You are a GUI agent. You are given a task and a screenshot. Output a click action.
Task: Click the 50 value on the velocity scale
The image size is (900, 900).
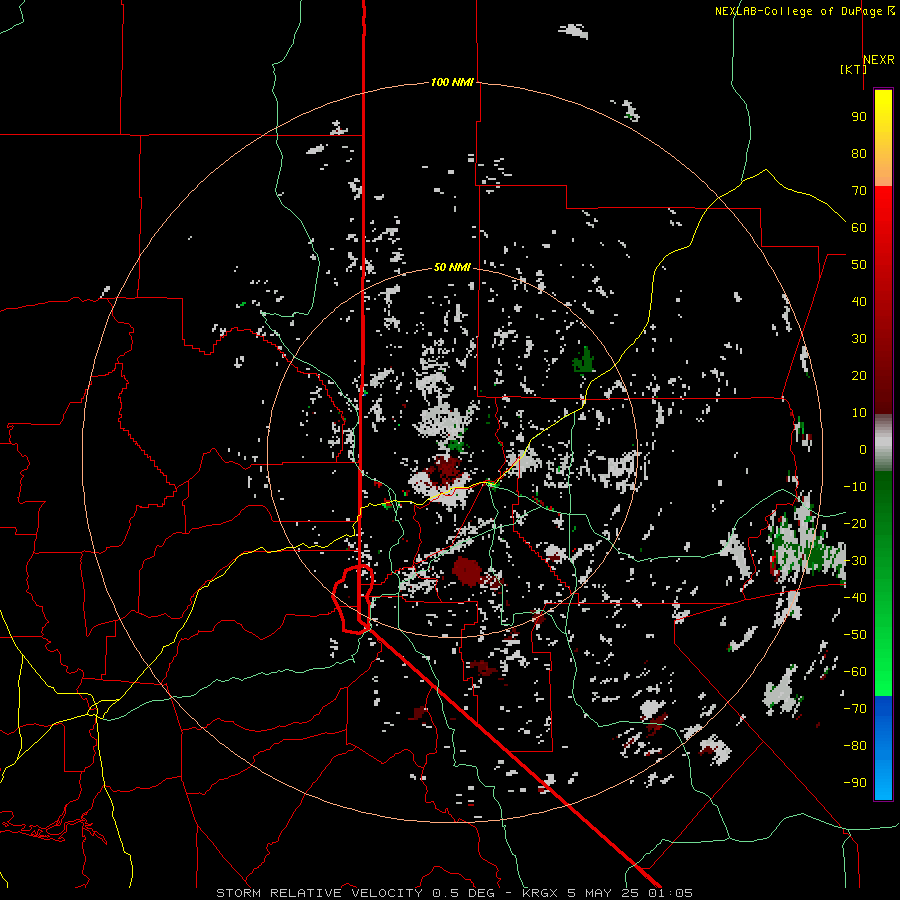click(859, 265)
